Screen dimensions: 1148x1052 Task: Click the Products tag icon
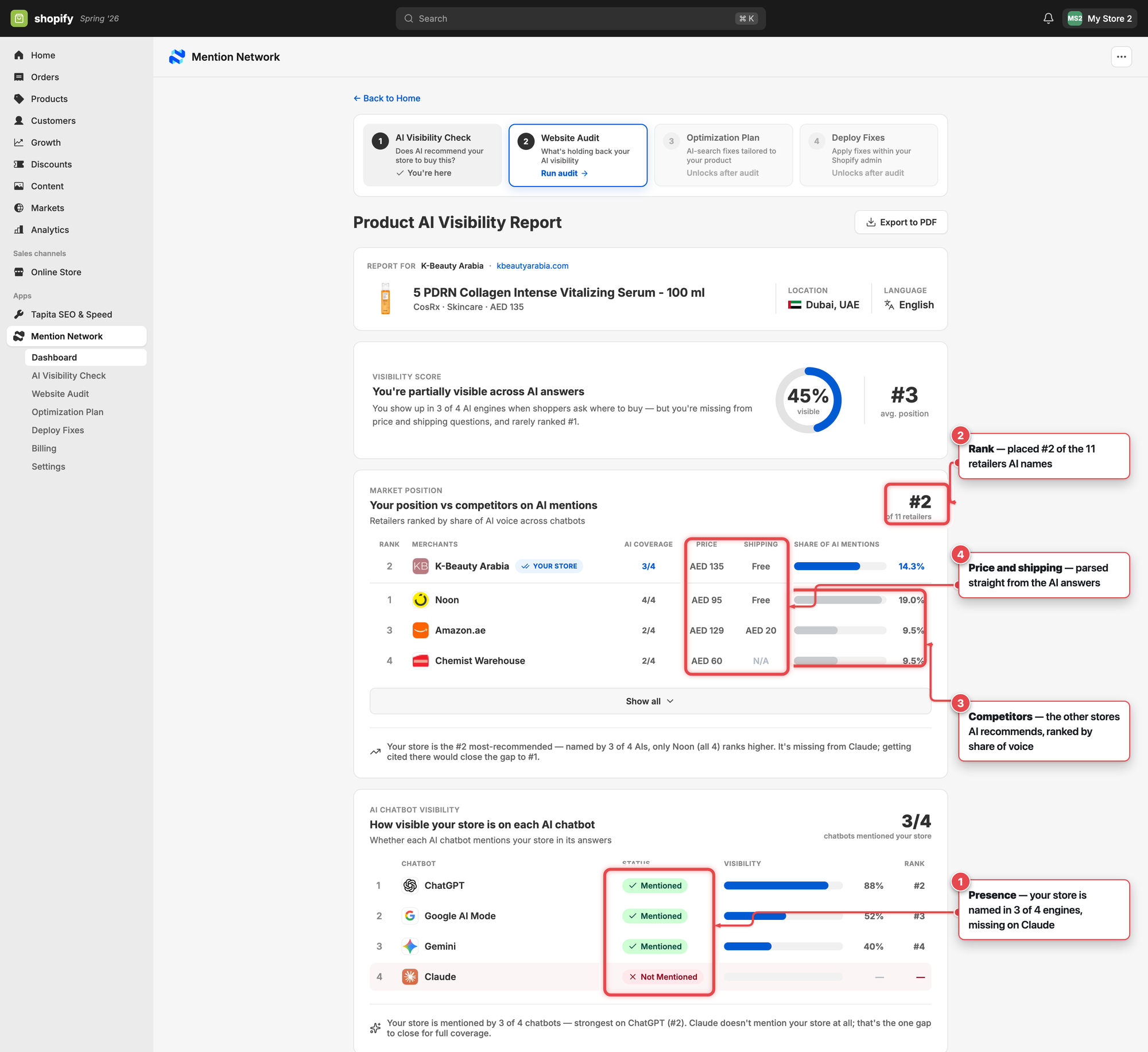pyautogui.click(x=19, y=99)
